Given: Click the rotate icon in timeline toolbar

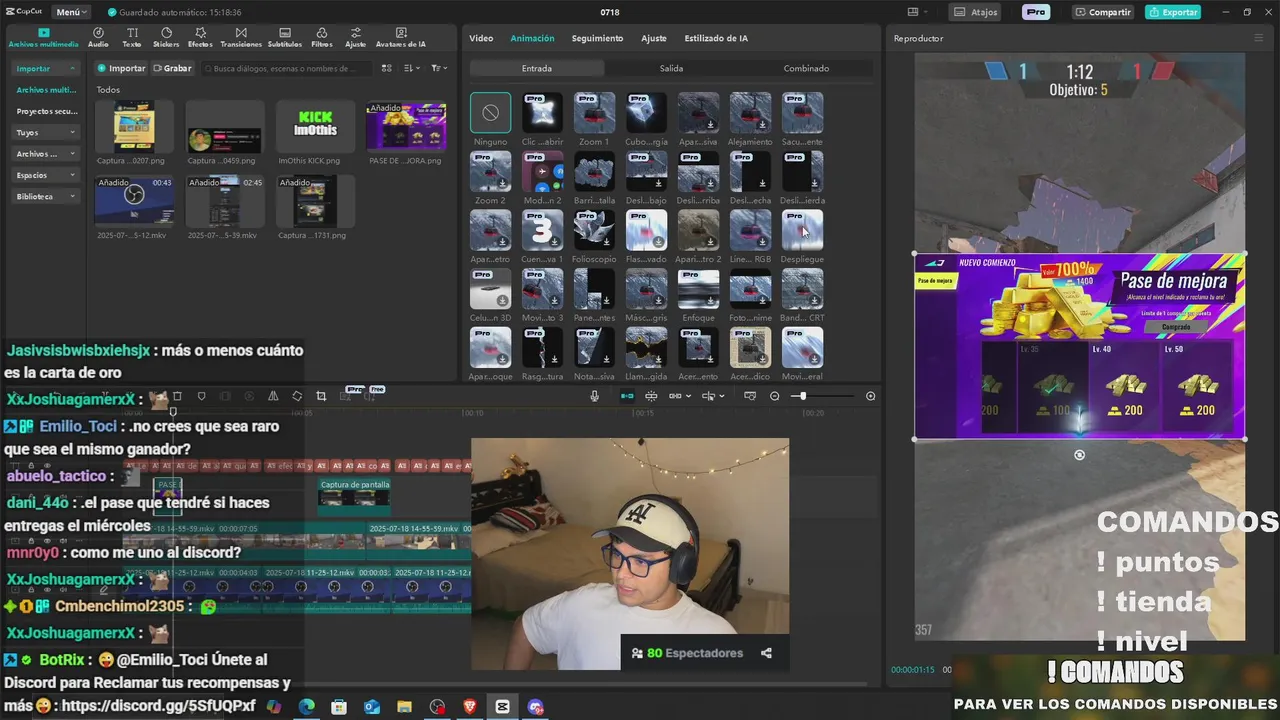Looking at the screenshot, I should pyautogui.click(x=297, y=396).
